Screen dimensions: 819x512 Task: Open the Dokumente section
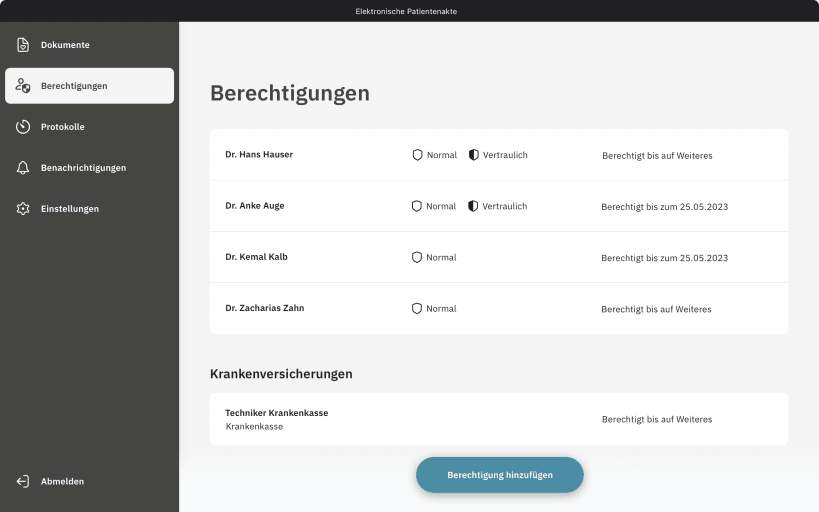[x=89, y=45]
